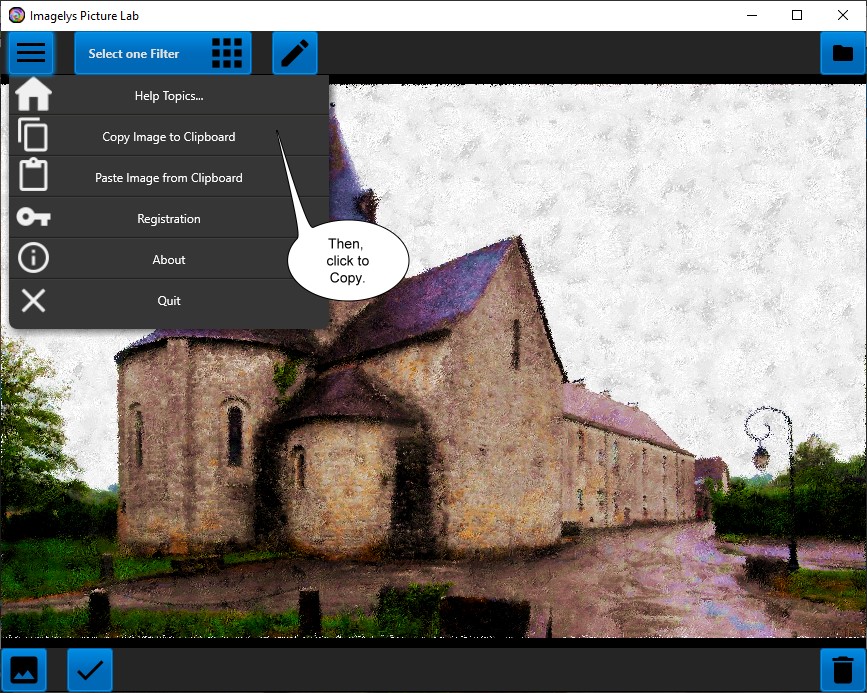The height and width of the screenshot is (693, 867).
Task: Click the copy pages icon in menu
Action: coord(33,134)
